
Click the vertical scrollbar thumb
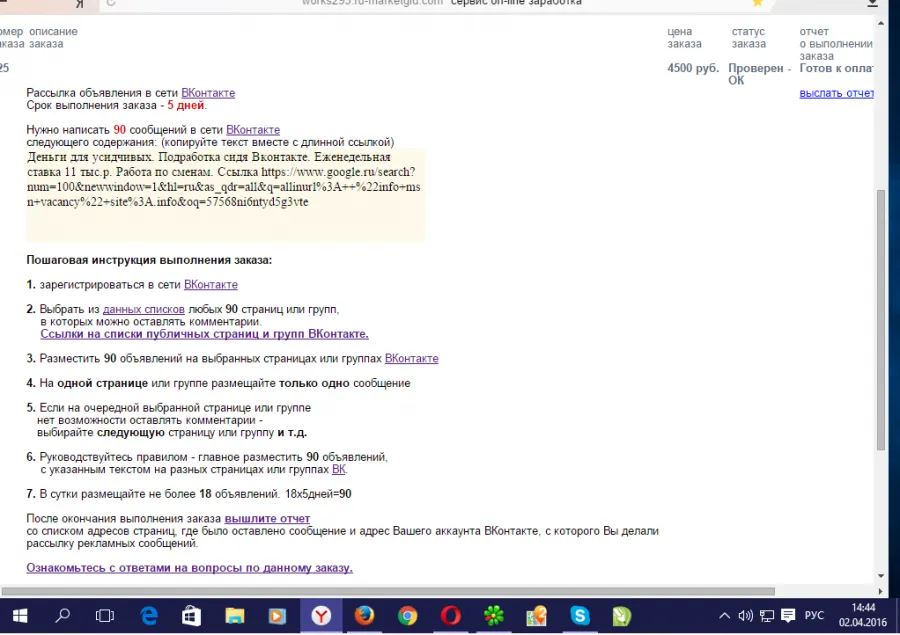881,320
